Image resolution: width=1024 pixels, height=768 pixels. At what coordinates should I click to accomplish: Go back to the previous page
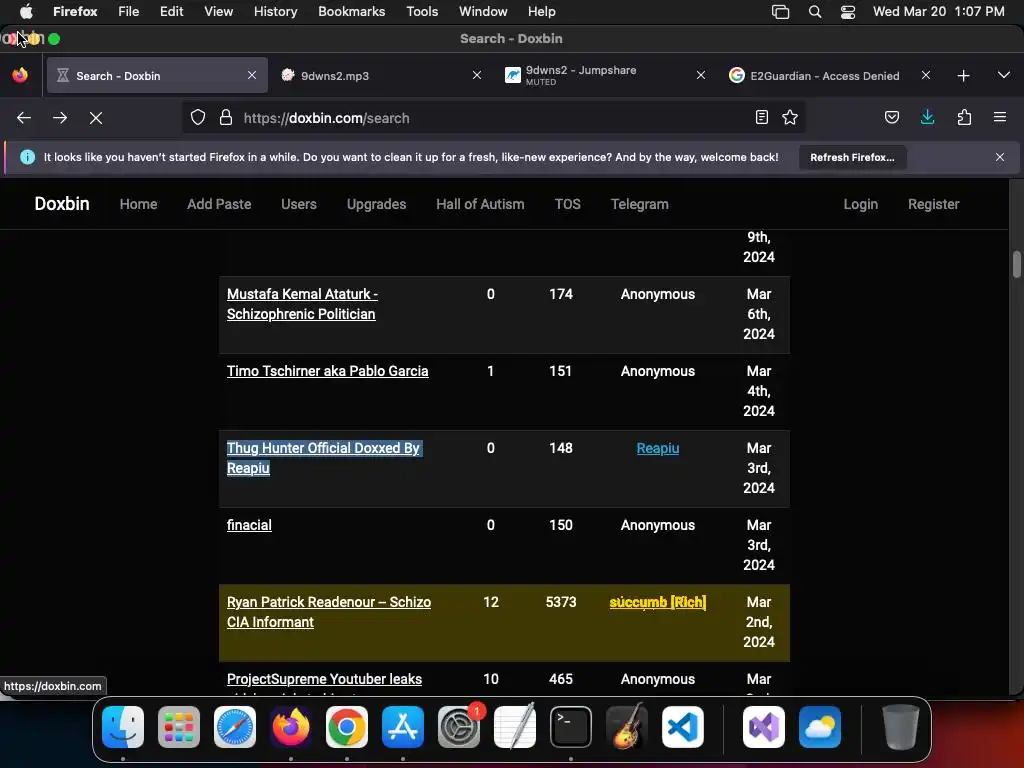click(24, 118)
